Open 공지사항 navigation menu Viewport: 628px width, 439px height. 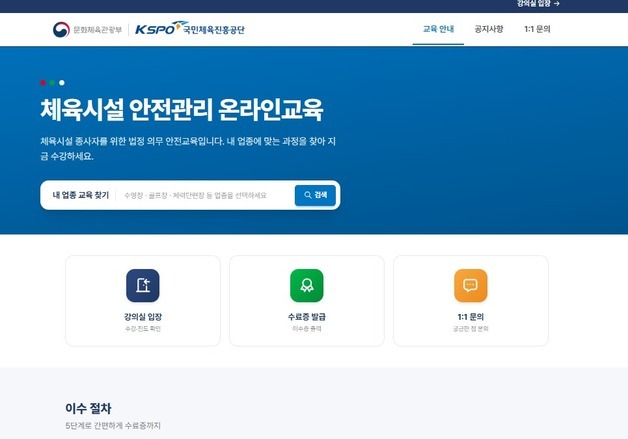(489, 29)
